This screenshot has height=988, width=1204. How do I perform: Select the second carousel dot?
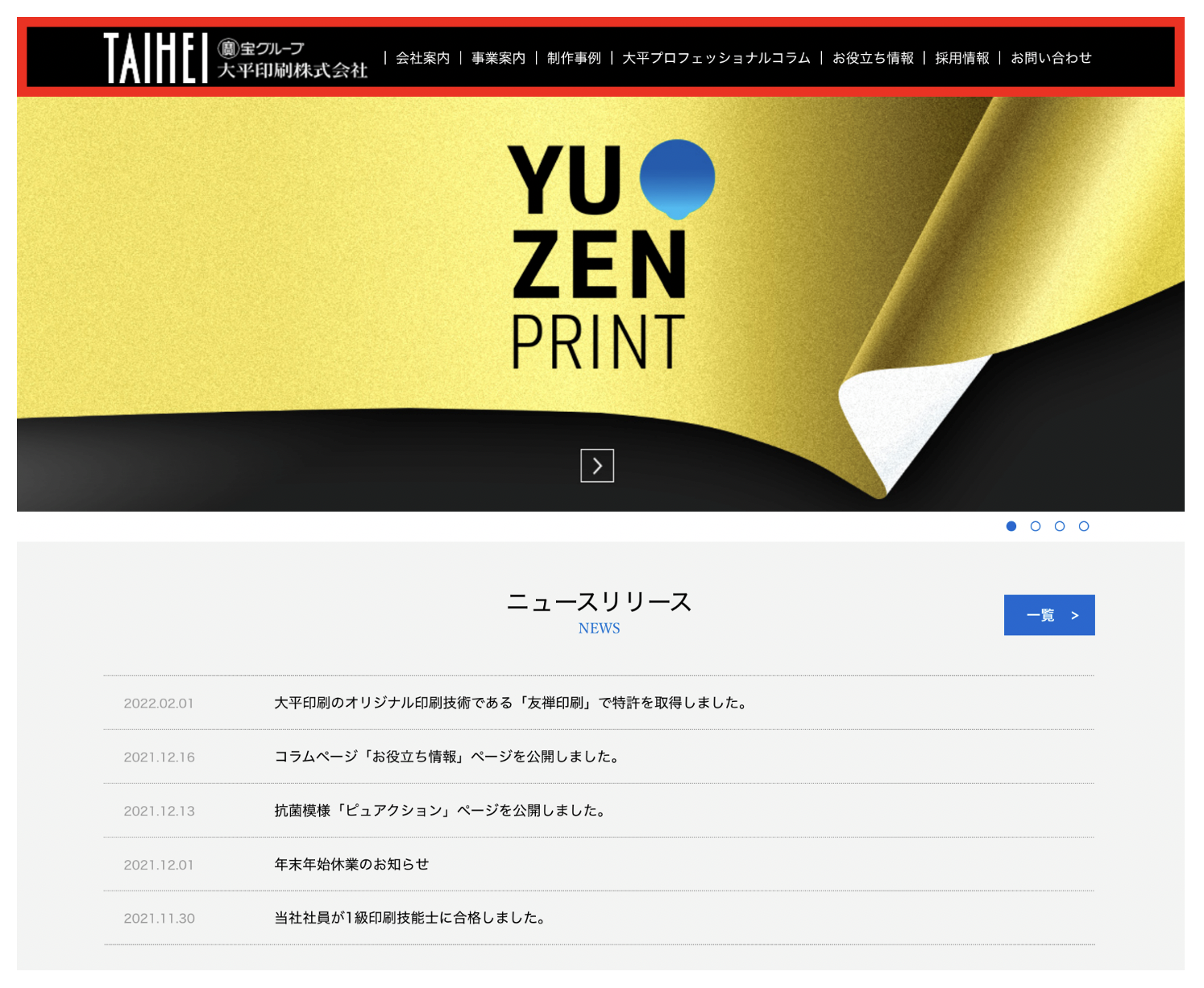coord(1036,526)
